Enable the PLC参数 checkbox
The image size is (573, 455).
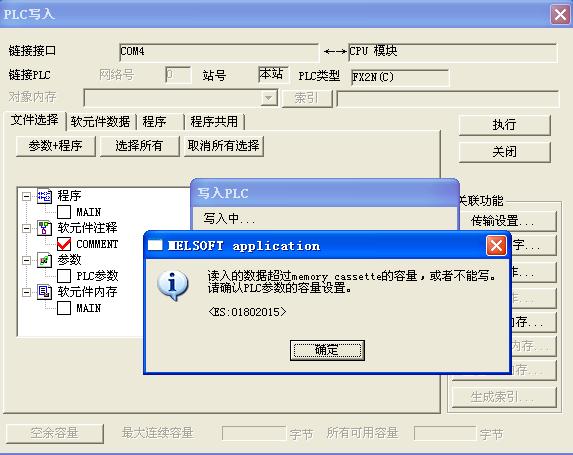64,276
